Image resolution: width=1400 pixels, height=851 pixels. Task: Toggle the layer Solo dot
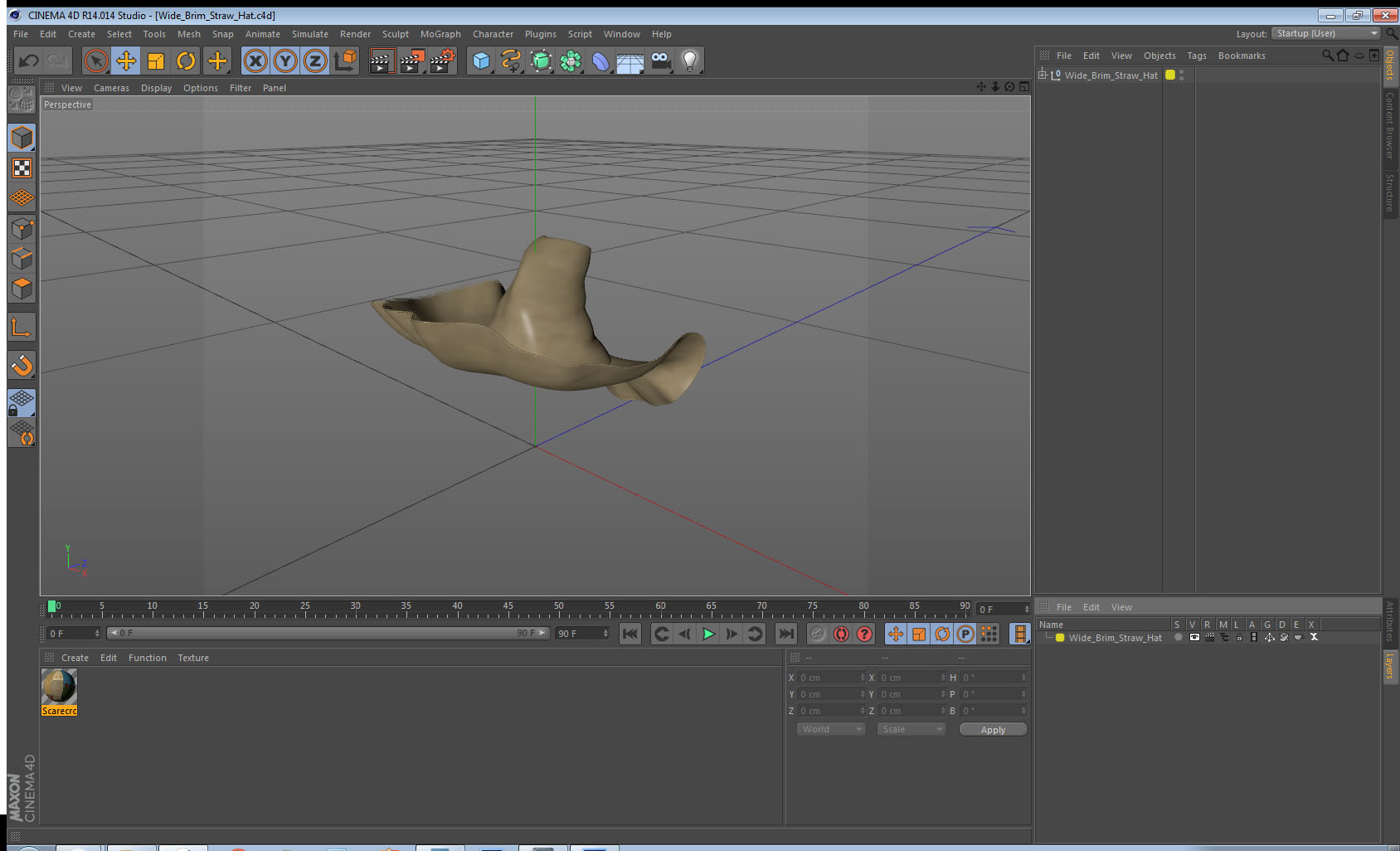pyautogui.click(x=1178, y=638)
